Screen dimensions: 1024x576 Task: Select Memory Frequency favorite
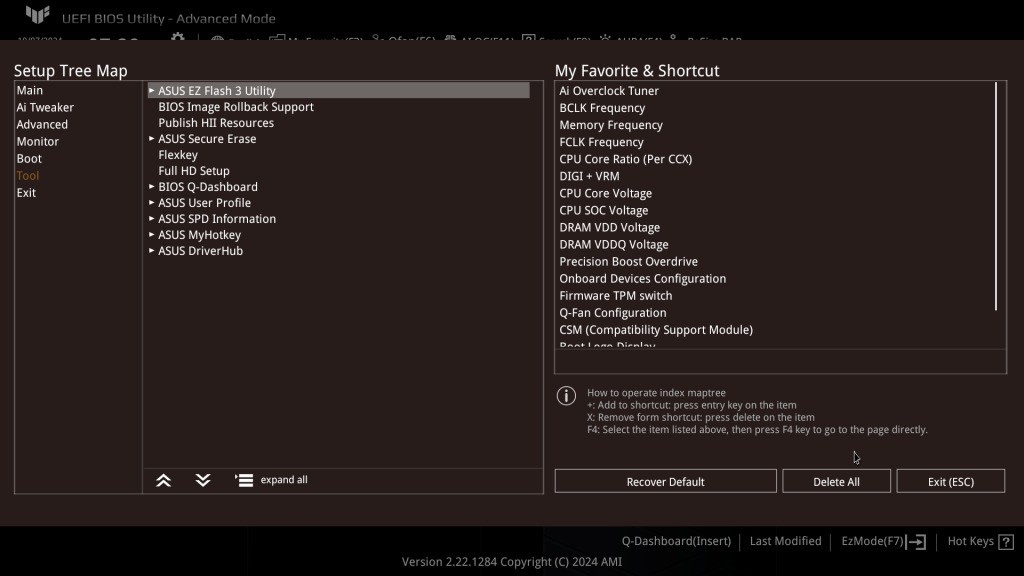[611, 125]
